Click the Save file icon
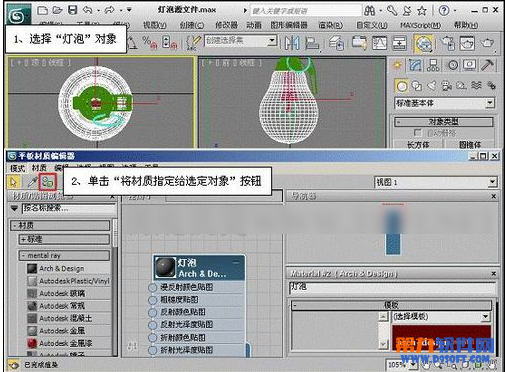This screenshot has height=372, width=506. (73, 10)
